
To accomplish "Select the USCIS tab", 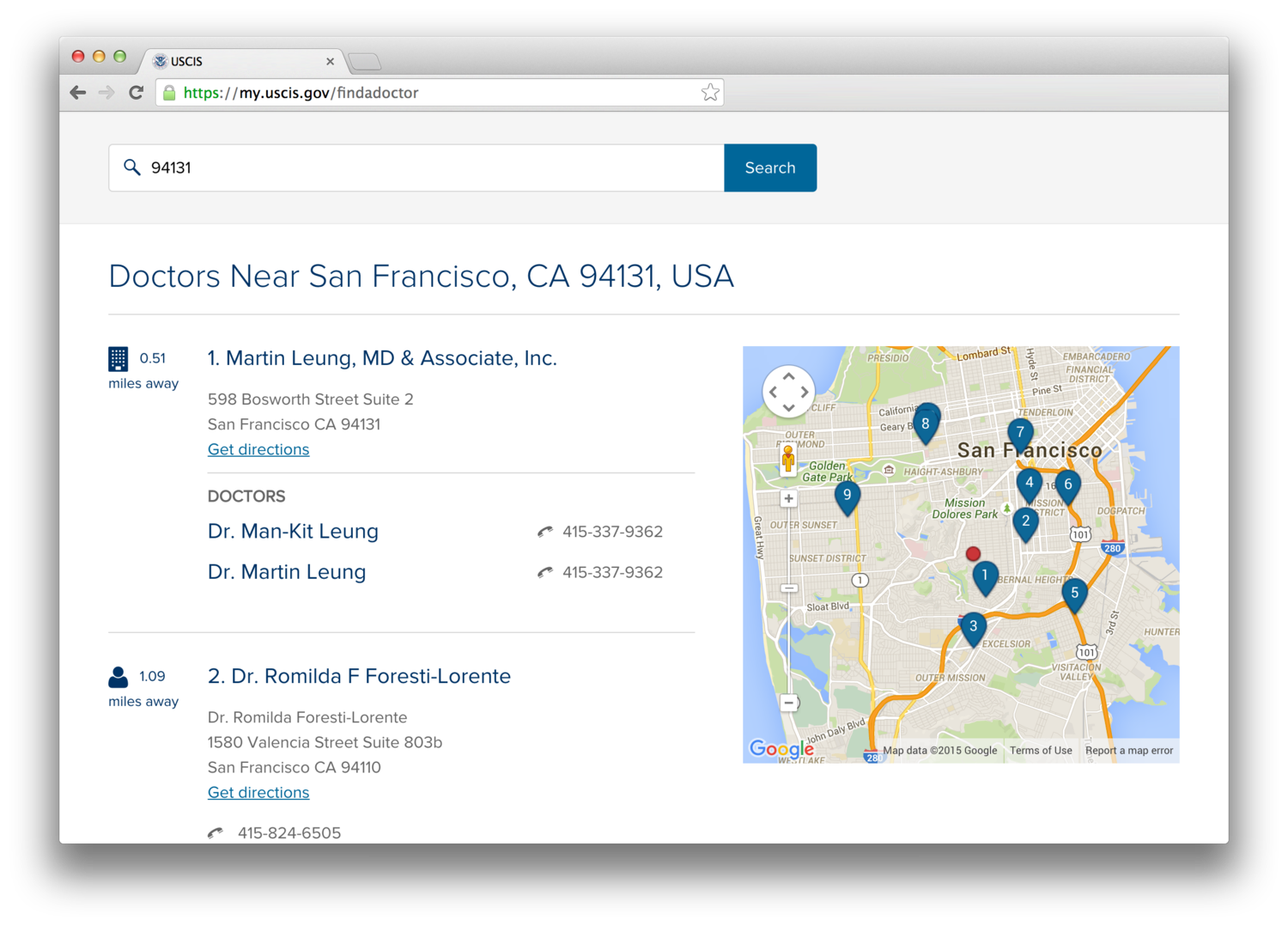I will (x=240, y=62).
